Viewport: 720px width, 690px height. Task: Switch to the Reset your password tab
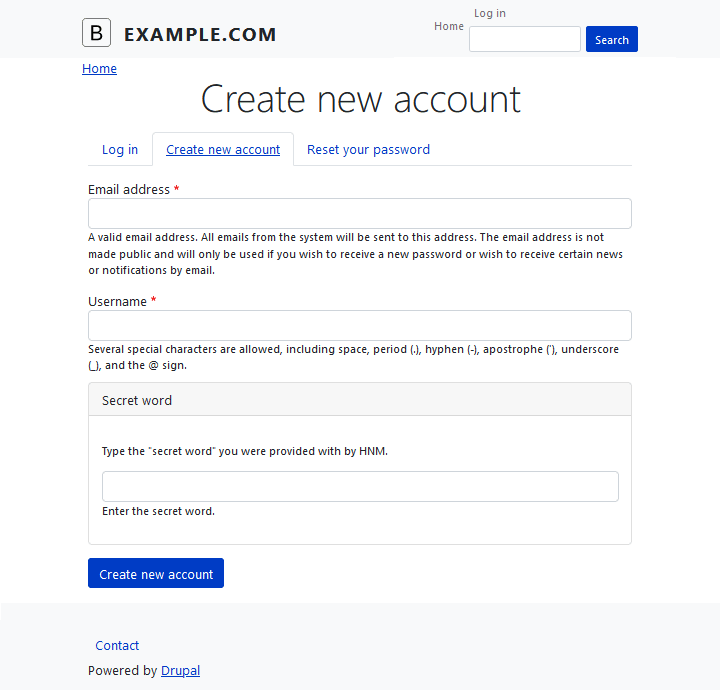click(x=368, y=149)
